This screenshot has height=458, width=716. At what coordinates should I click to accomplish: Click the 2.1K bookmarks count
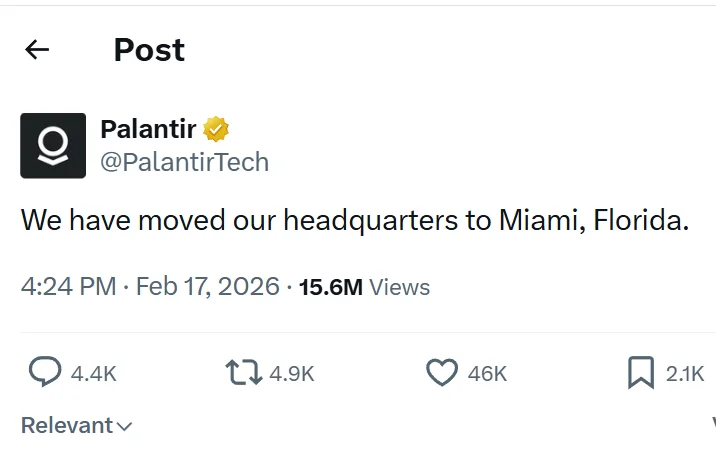(x=685, y=374)
